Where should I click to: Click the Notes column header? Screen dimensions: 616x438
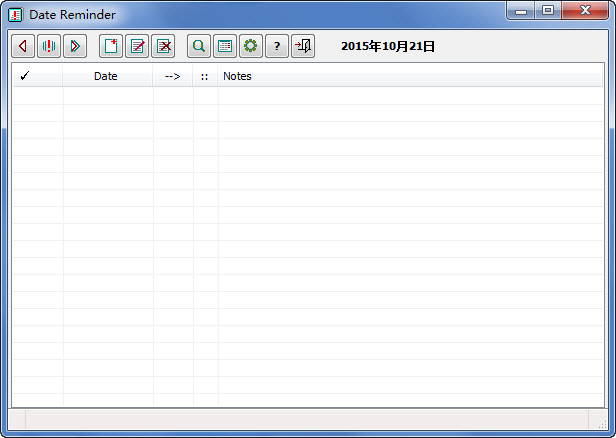pyautogui.click(x=238, y=76)
